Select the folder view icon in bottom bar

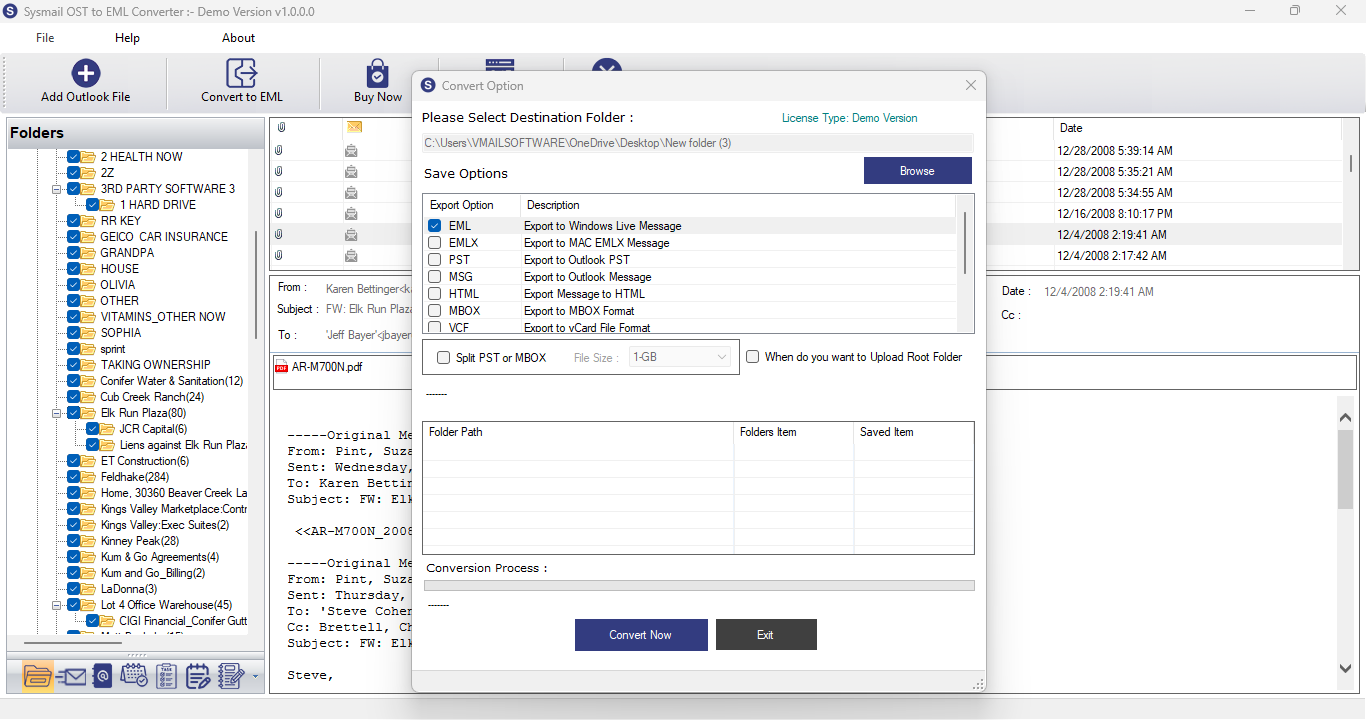(37, 677)
